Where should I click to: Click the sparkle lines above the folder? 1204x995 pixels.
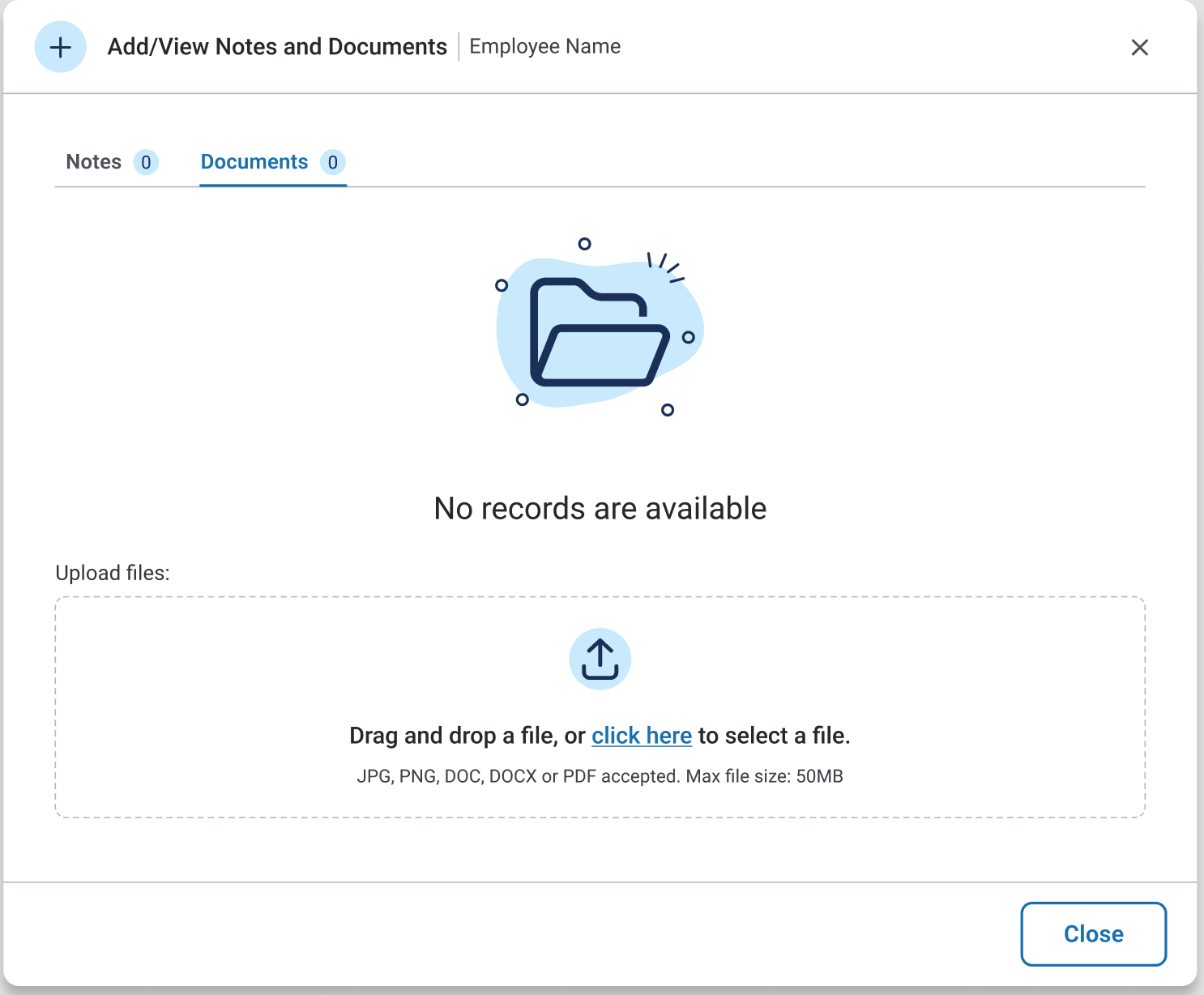click(x=664, y=267)
